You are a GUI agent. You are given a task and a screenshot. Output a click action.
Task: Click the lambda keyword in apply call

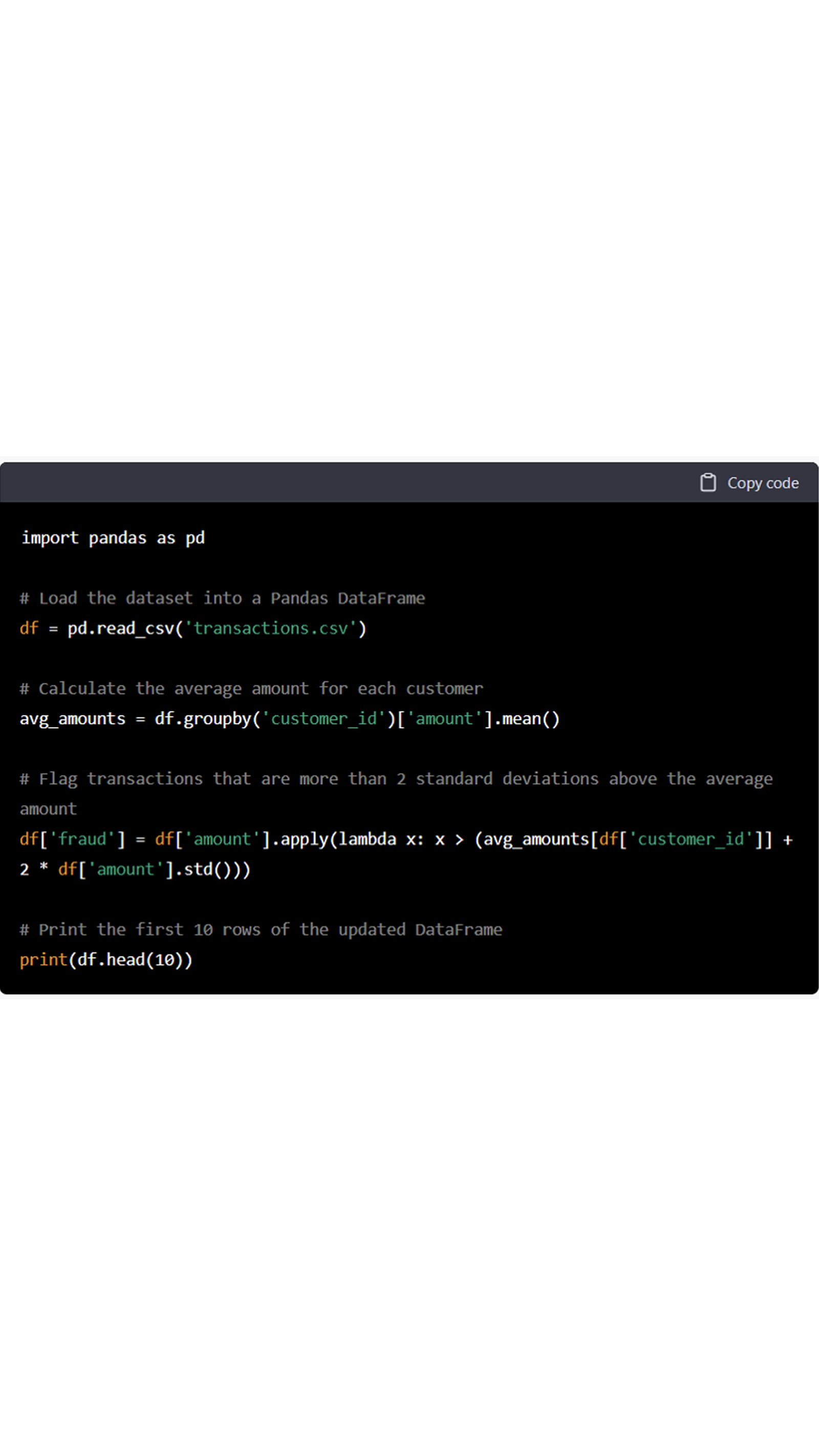[367, 839]
